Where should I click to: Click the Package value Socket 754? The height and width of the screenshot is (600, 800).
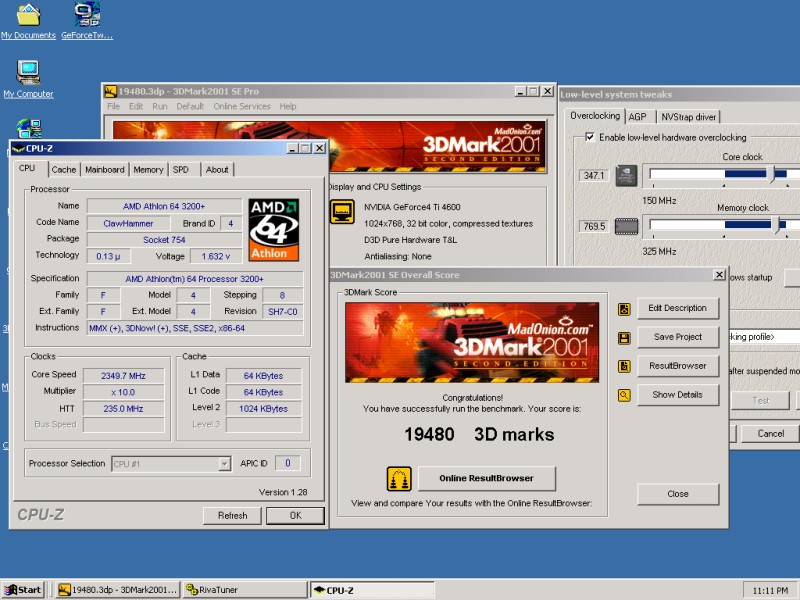click(x=164, y=240)
